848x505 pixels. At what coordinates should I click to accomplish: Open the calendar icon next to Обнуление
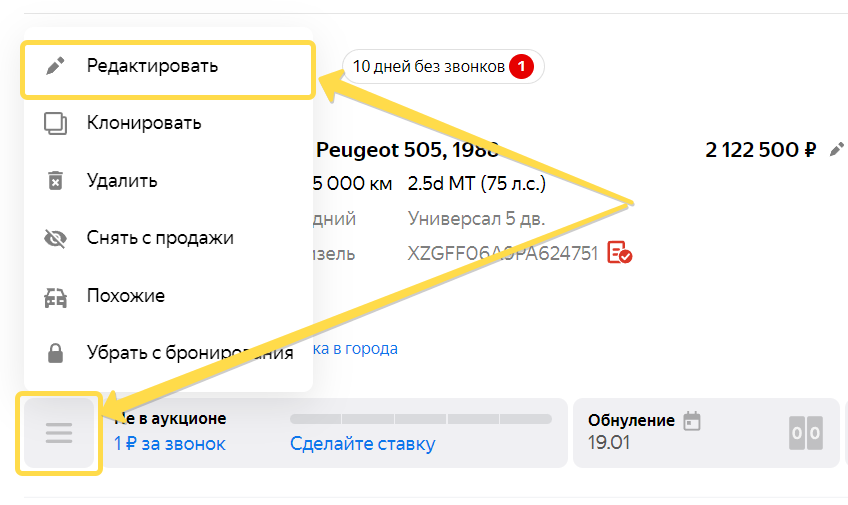[x=691, y=421]
